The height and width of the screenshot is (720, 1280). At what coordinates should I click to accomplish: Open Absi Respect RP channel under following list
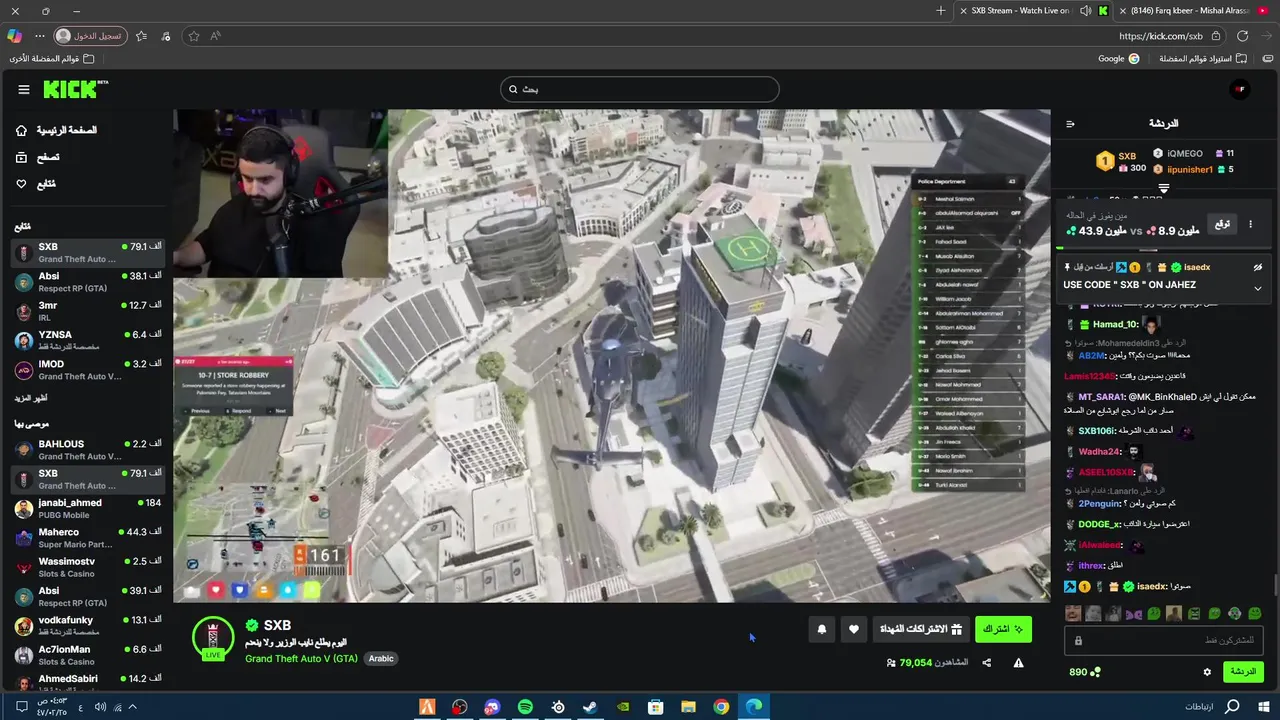[x=88, y=282]
